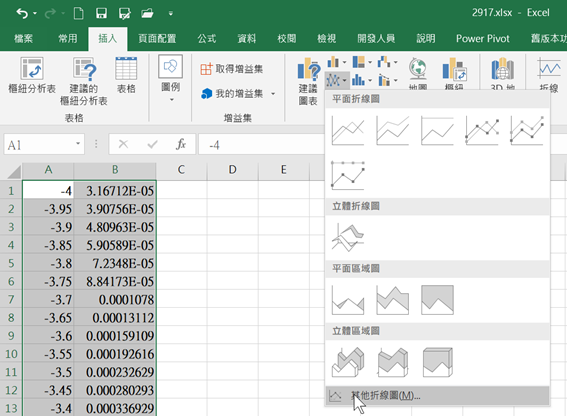Click the Insert Function fx icon
567x416 pixels.
point(181,144)
